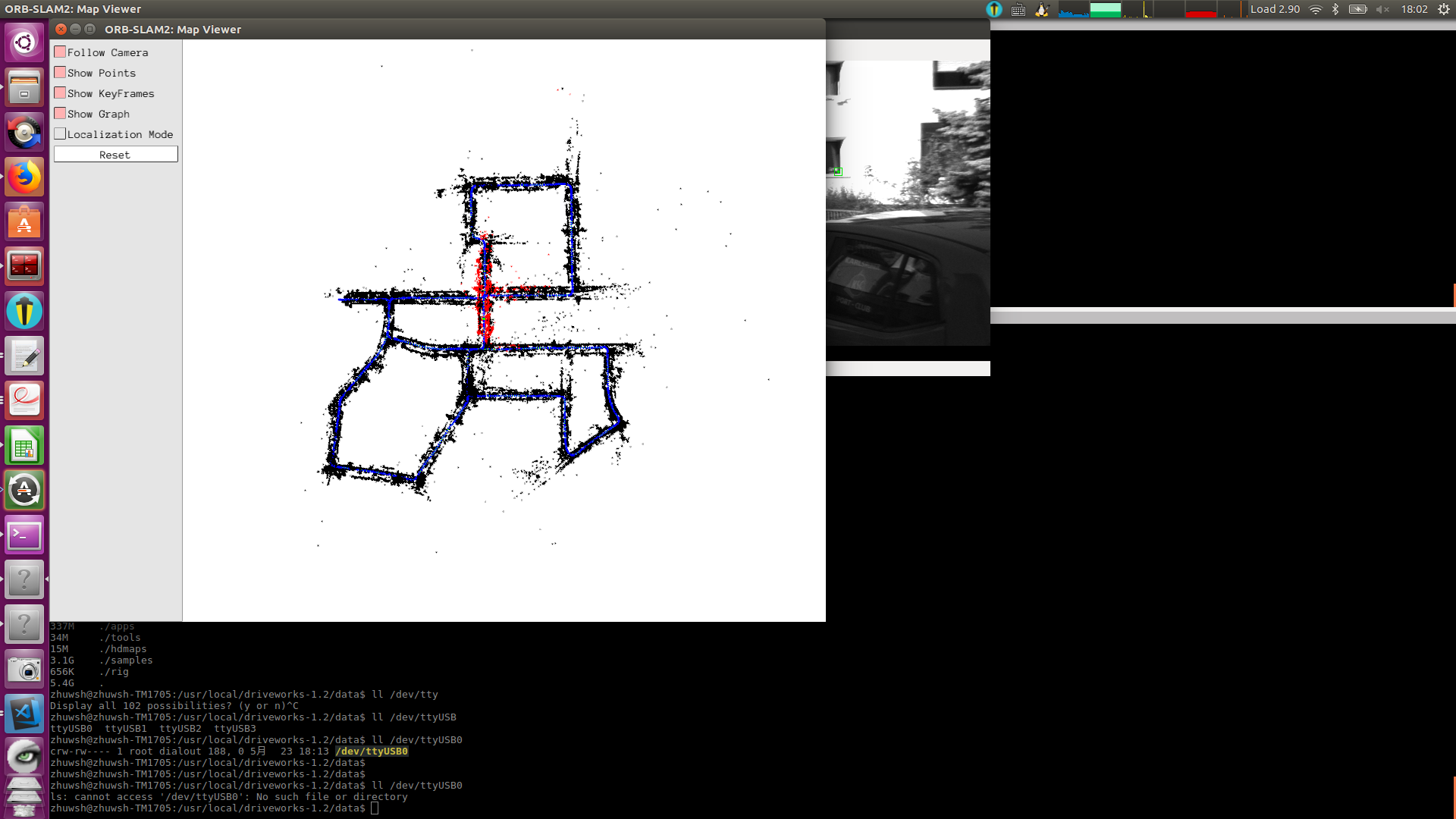Screen dimensions: 1456x819
Task: Open the Wi-Fi network indicator menu
Action: tap(1316, 9)
